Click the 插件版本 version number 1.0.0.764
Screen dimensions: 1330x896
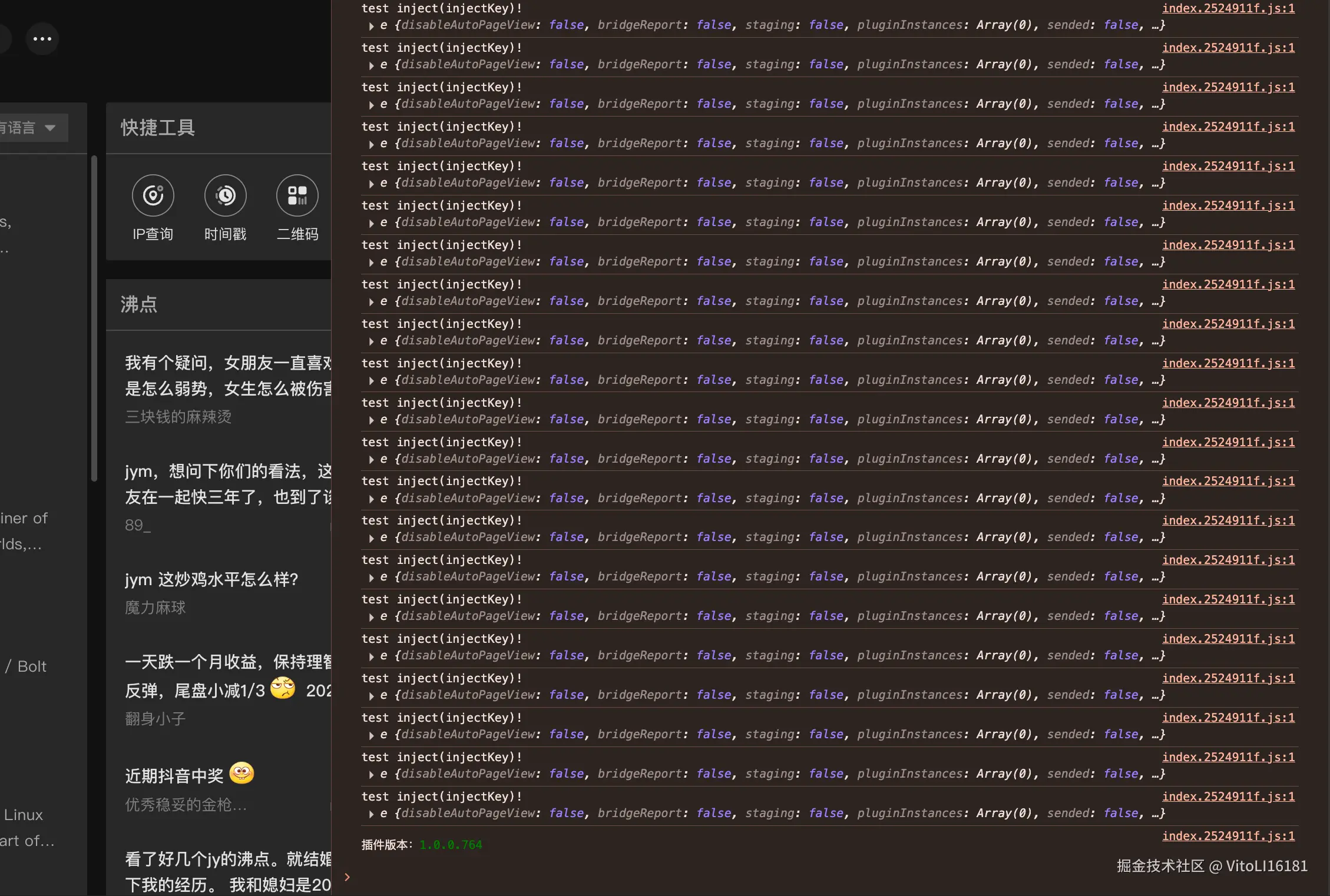[450, 844]
